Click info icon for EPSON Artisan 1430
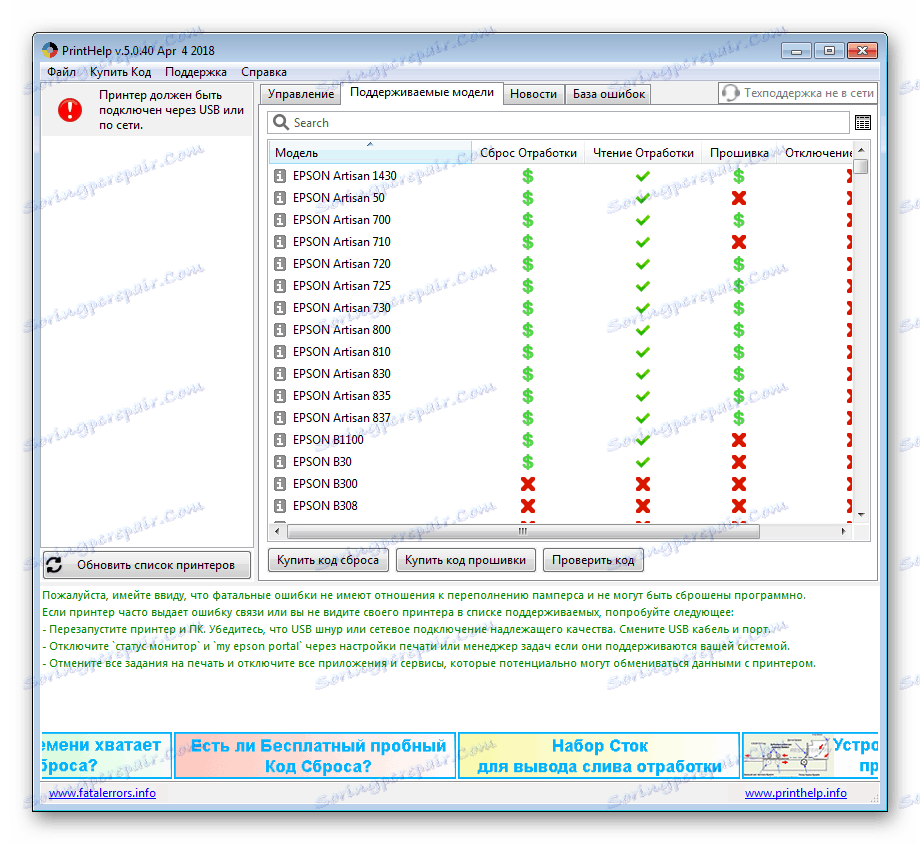 pyautogui.click(x=280, y=176)
